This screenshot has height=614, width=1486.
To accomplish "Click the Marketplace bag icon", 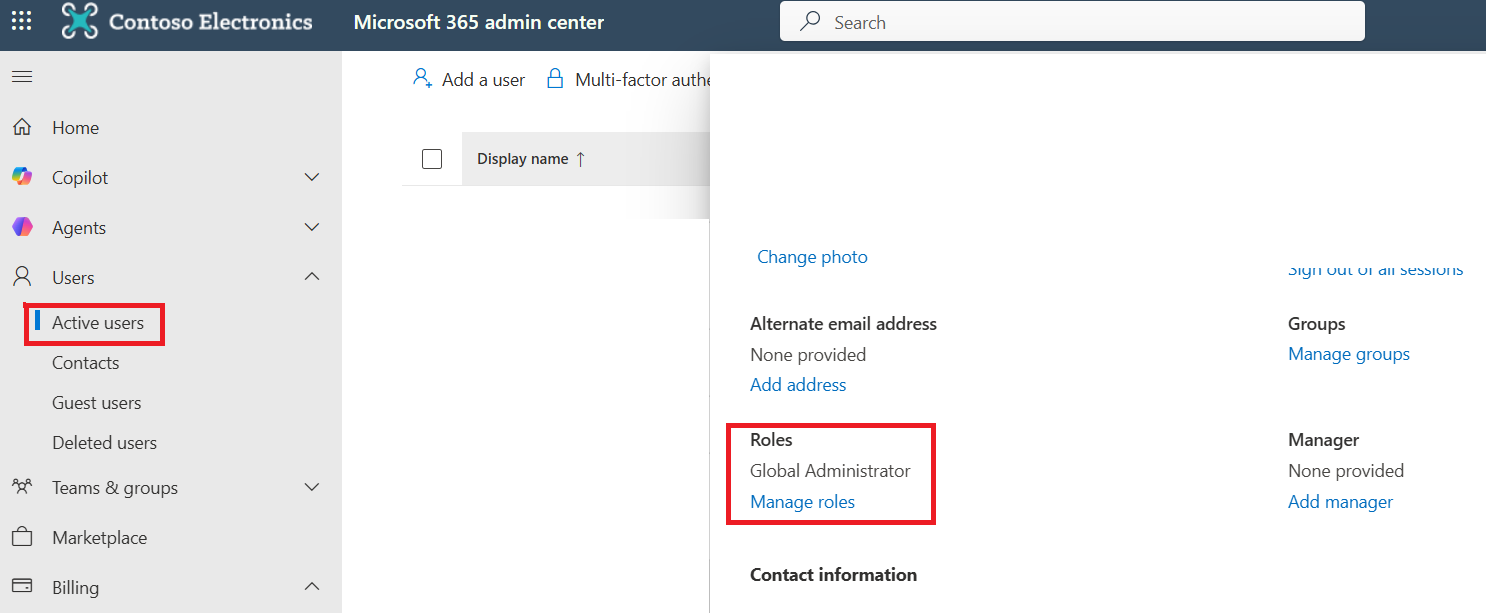I will pos(21,537).
